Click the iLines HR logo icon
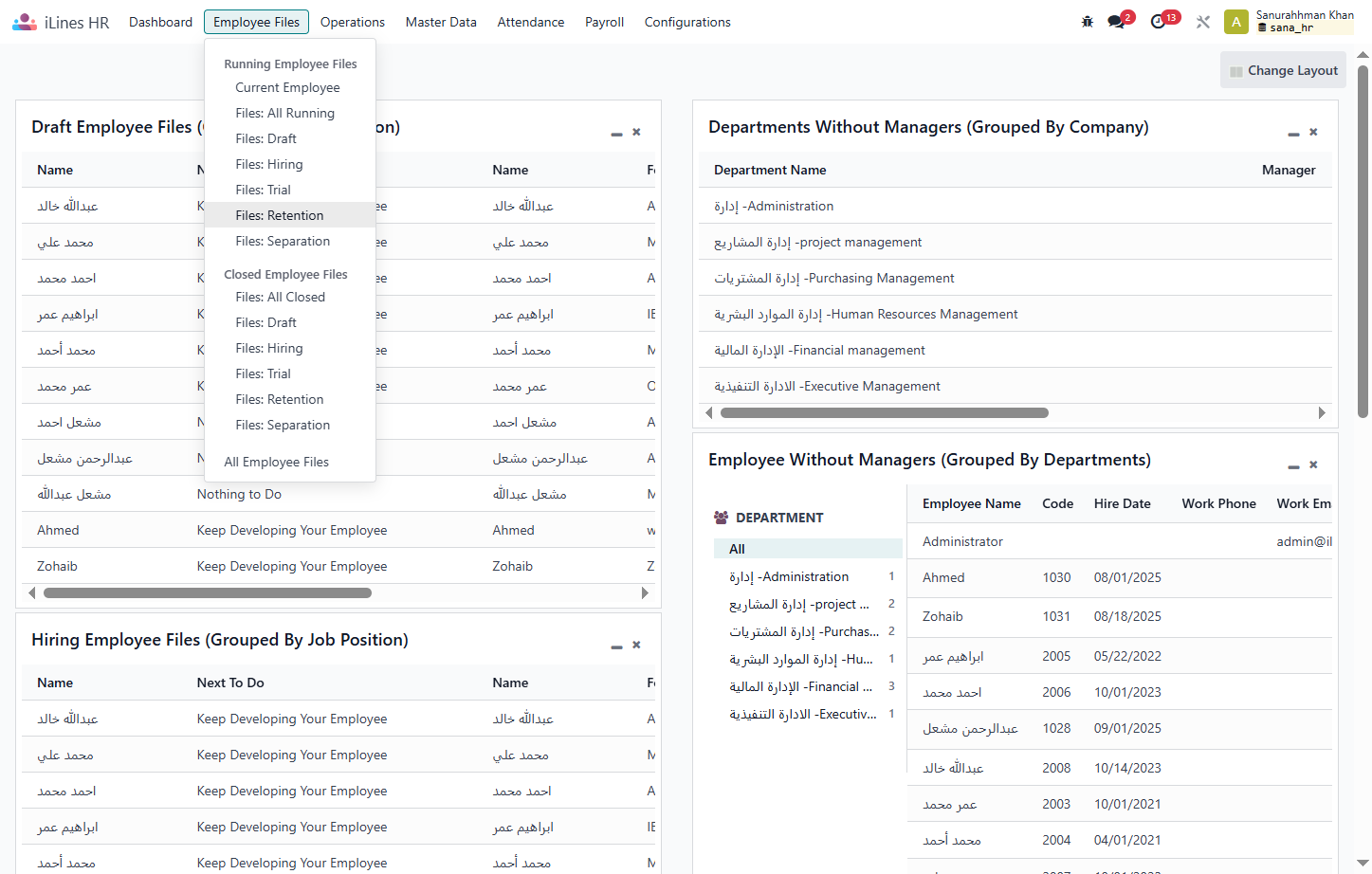Viewport: 1372px width, 874px height. tap(25, 22)
